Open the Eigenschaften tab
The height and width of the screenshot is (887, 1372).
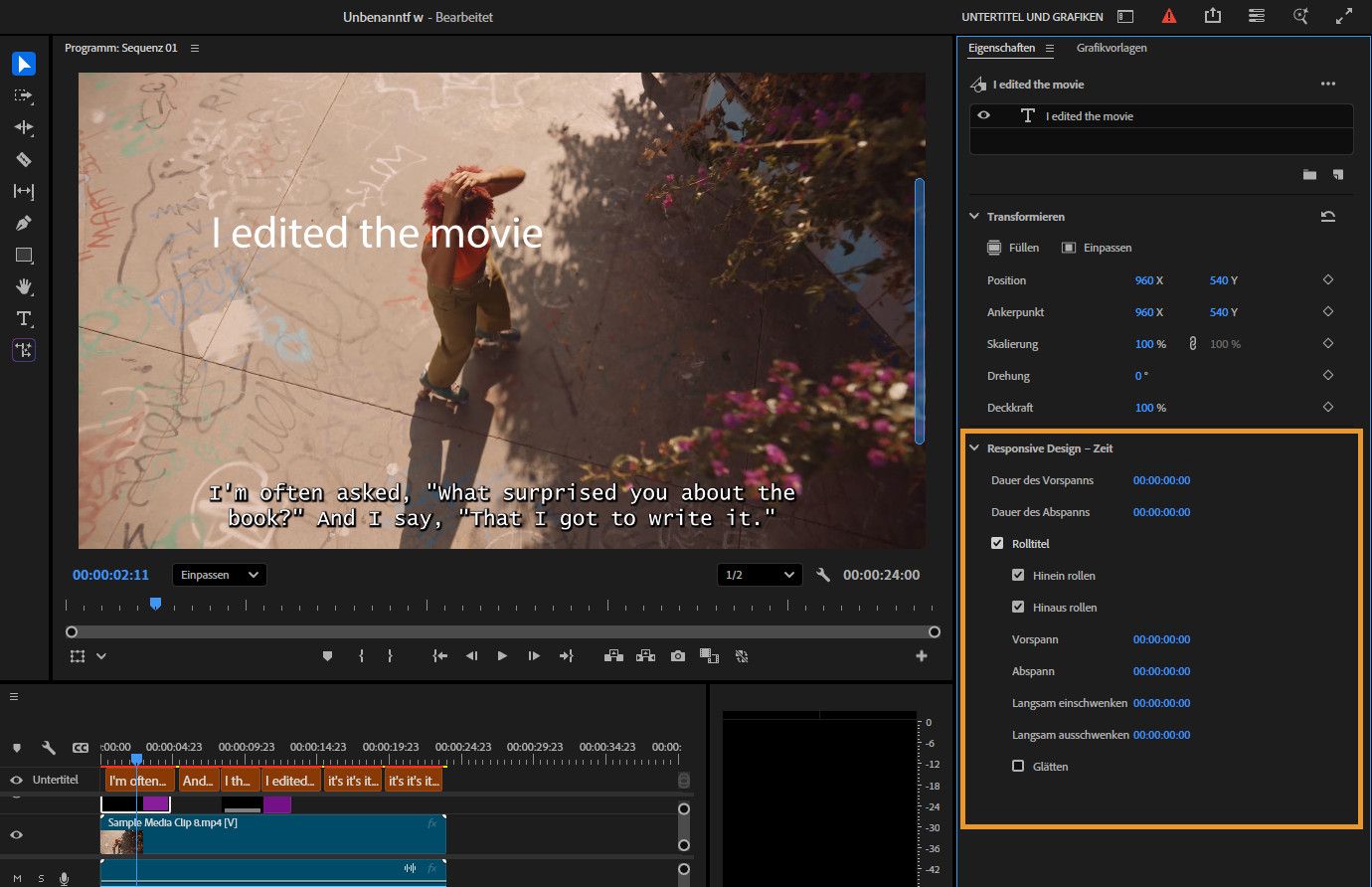point(1001,48)
